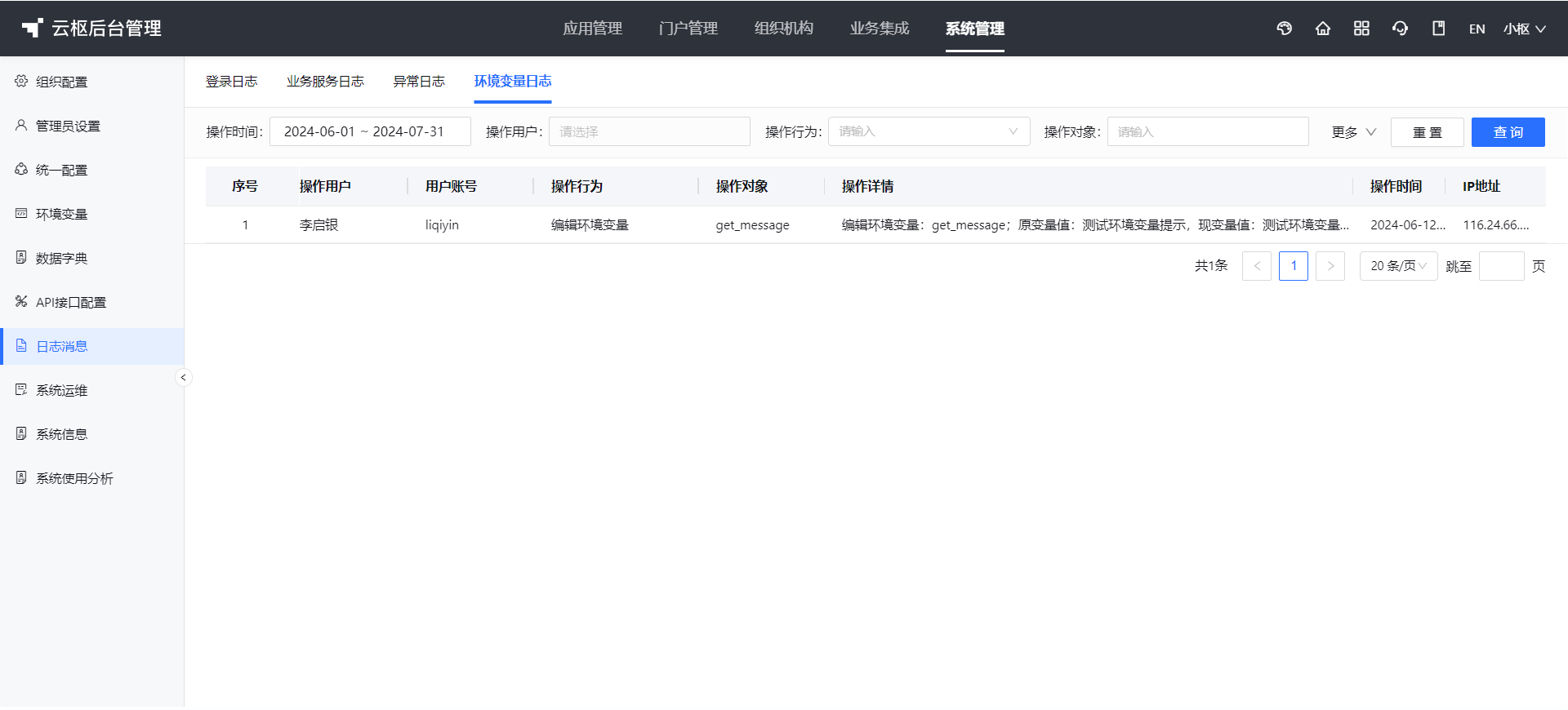
Task: Click the IP地址 column header
Action: (x=1481, y=186)
